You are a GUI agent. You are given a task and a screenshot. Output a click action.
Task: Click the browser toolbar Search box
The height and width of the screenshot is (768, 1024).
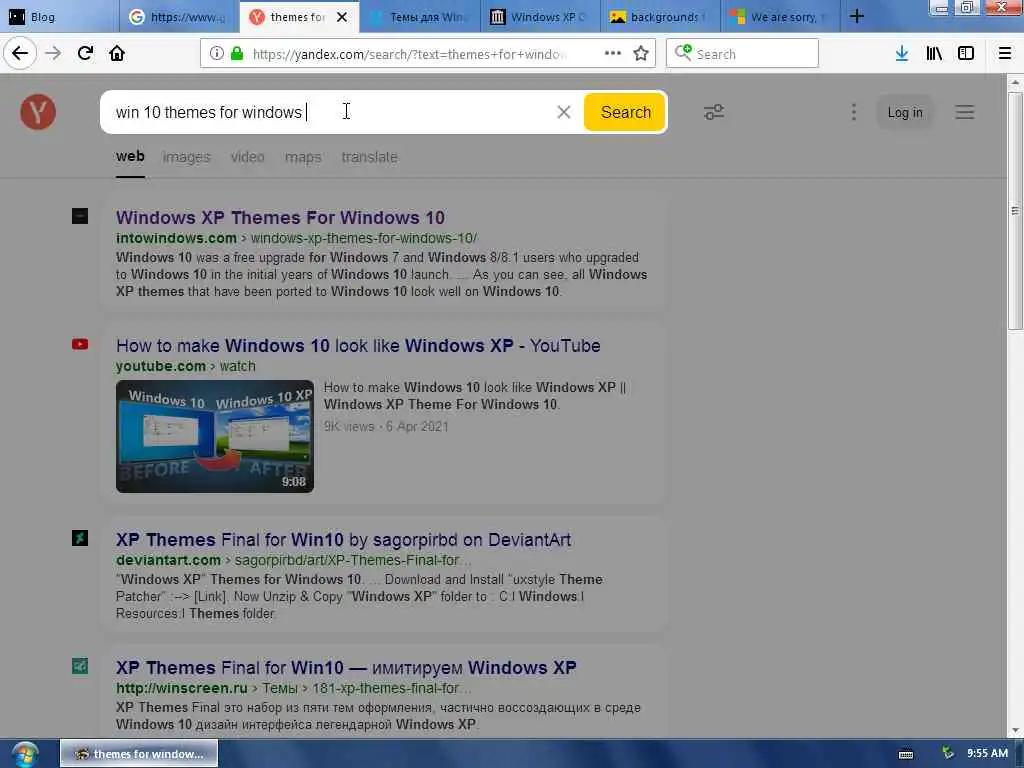(x=742, y=54)
